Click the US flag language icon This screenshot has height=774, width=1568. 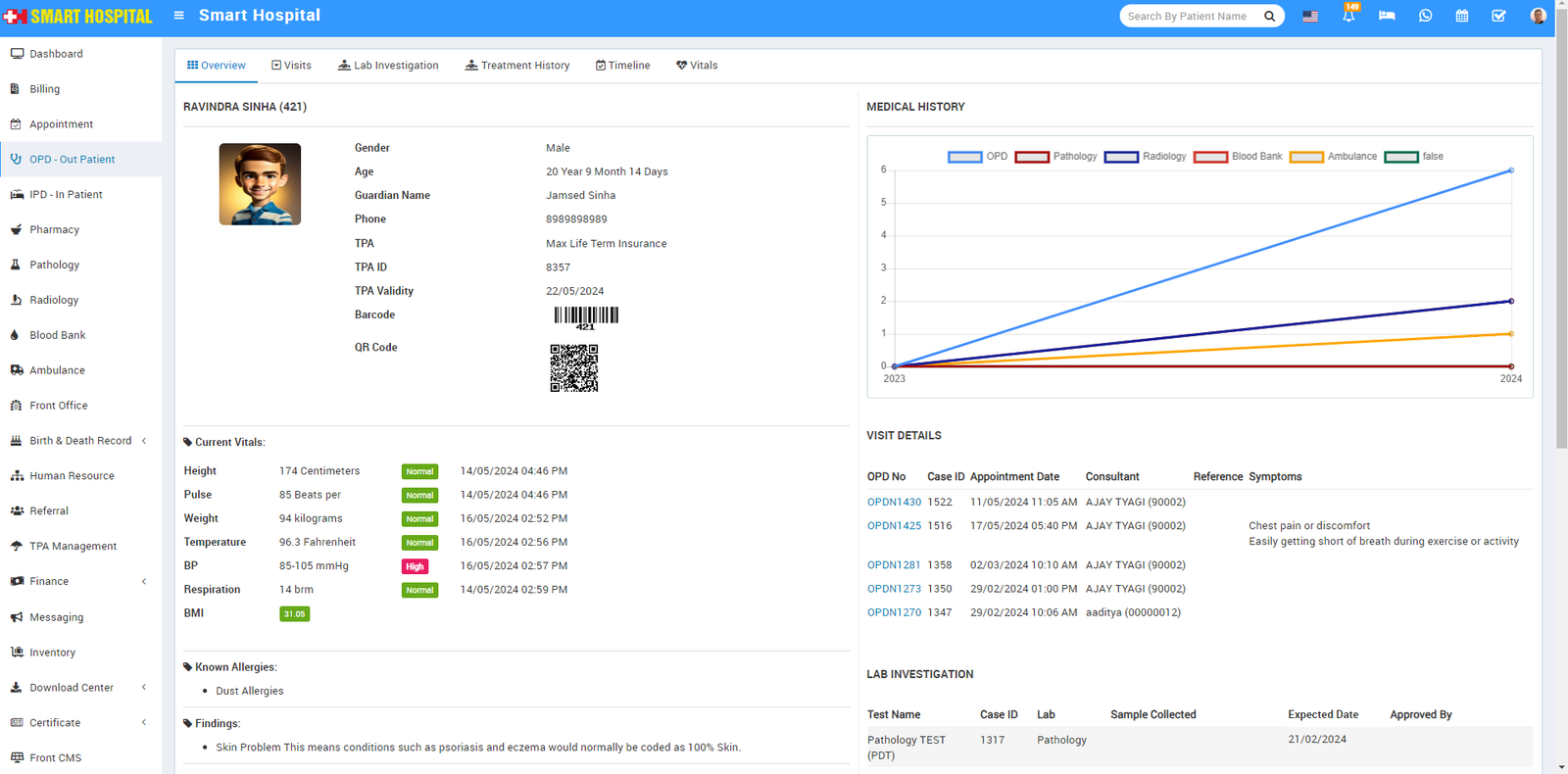[x=1309, y=17]
